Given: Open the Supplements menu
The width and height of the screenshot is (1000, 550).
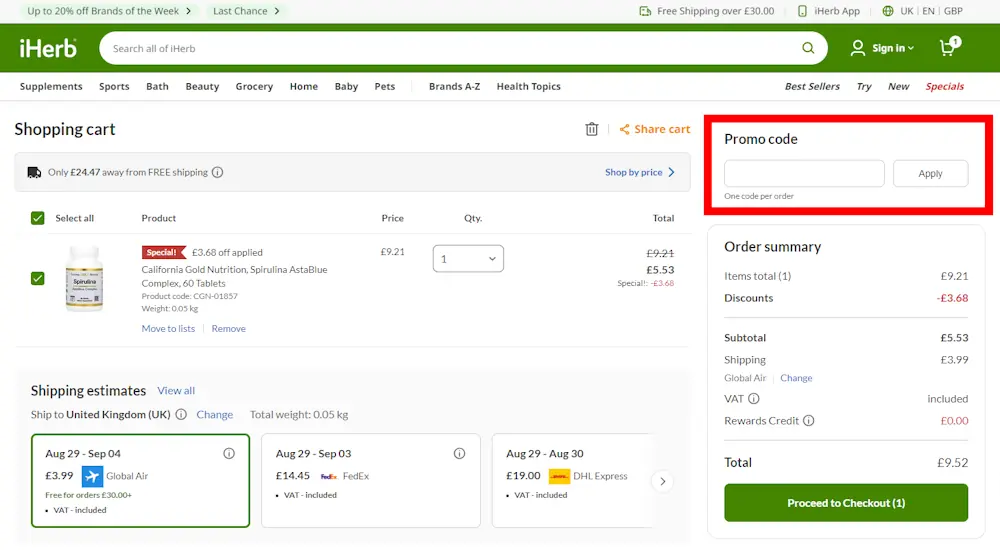Looking at the screenshot, I should click(51, 86).
